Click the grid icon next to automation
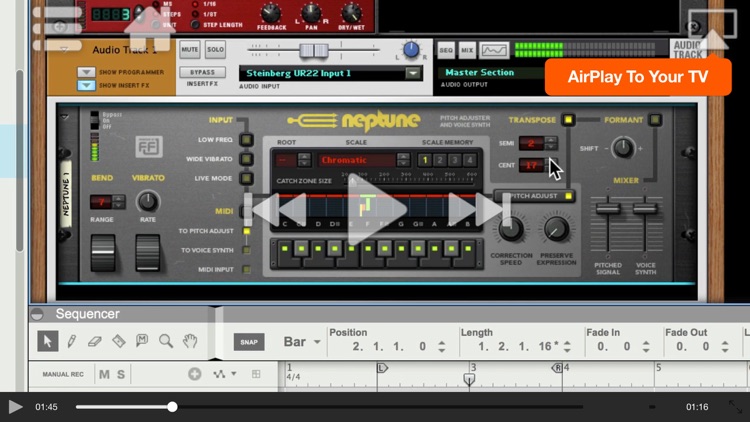Viewport: 750px width, 422px height. (256, 374)
